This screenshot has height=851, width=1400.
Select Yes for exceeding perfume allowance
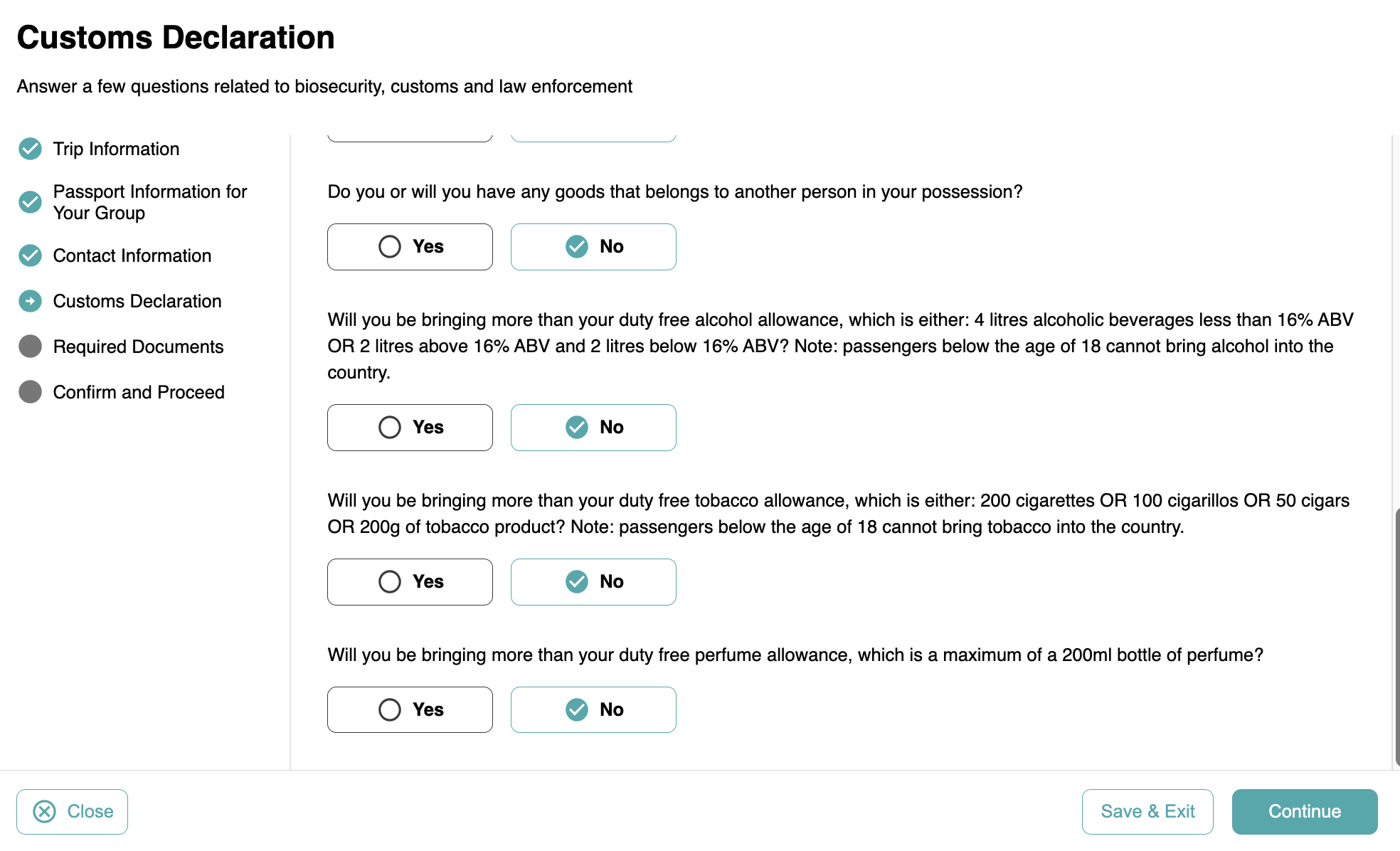[410, 709]
